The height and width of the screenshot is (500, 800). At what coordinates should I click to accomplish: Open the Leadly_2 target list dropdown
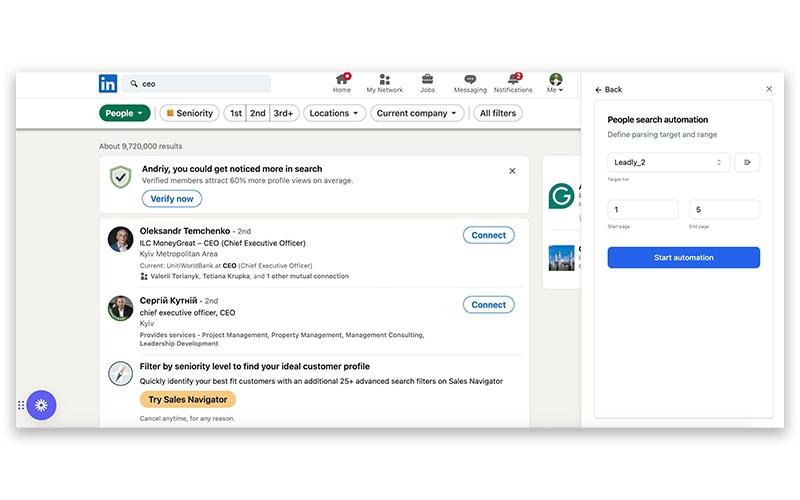[668, 162]
